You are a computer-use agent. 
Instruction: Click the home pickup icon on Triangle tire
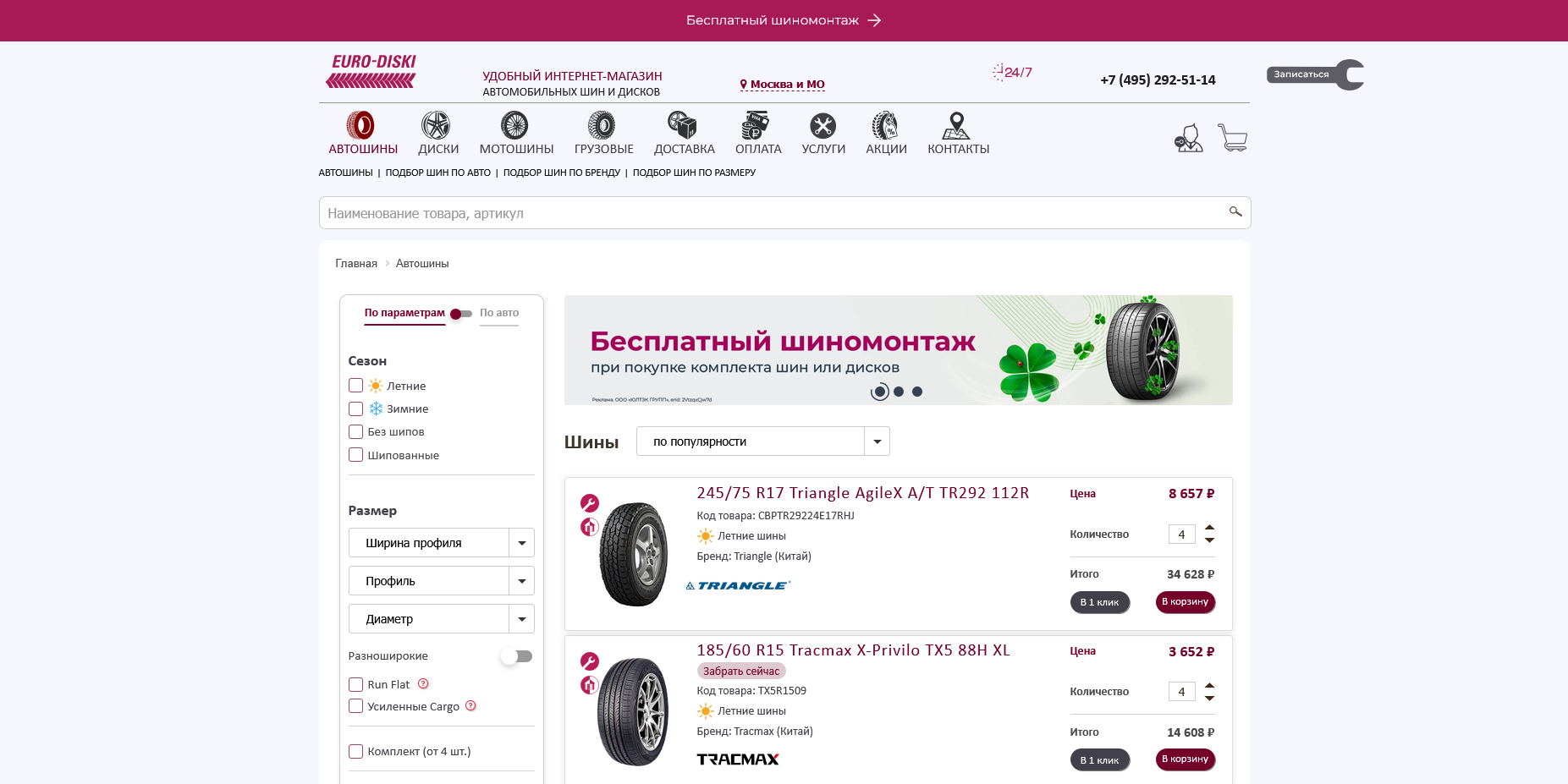[590, 527]
